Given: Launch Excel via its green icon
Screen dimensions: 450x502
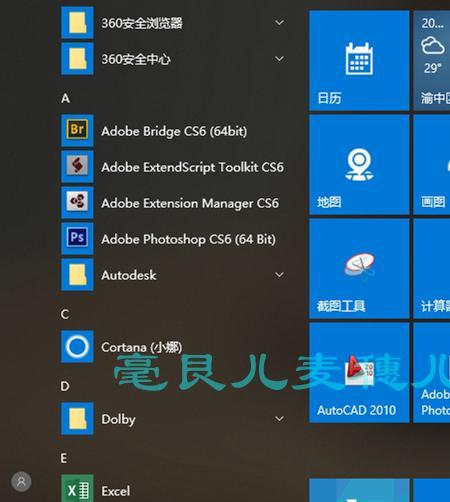Looking at the screenshot, I should click(x=77, y=488).
